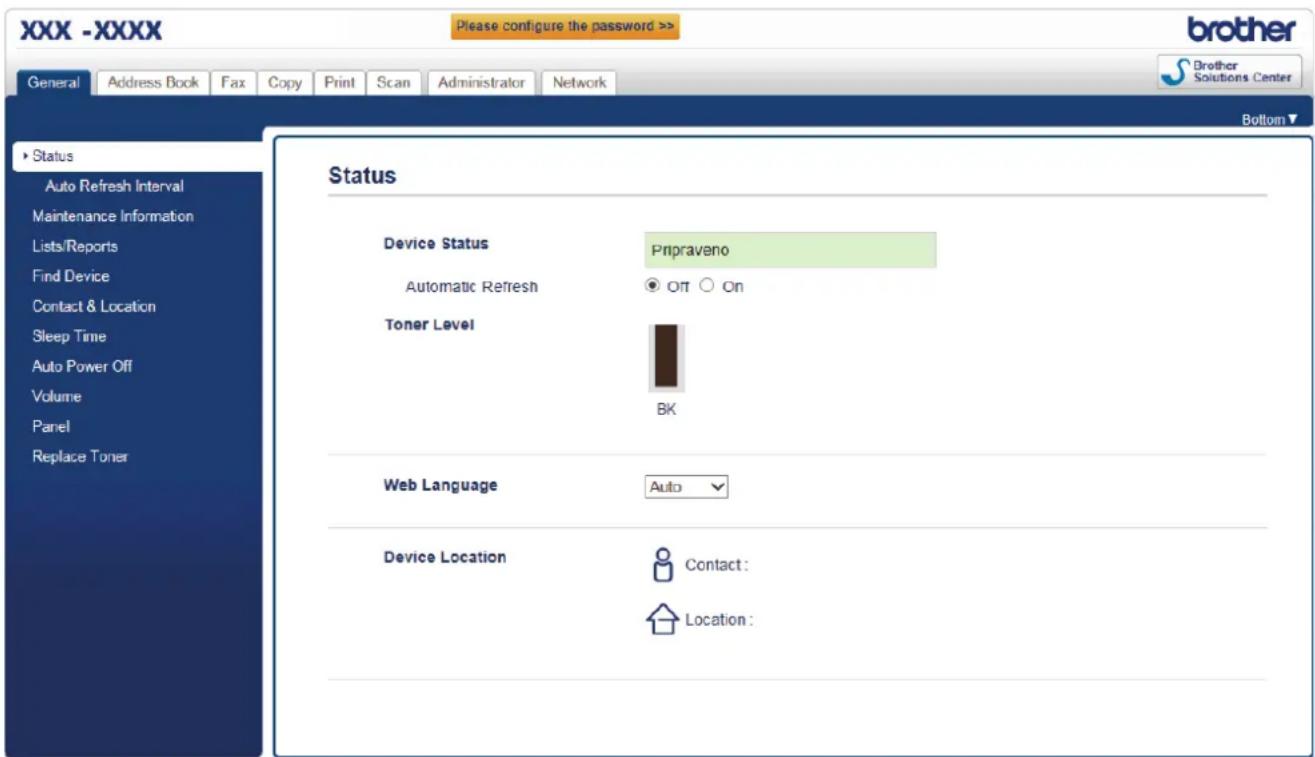Open Lists/Reports in sidebar
This screenshot has height=757, width=1315.
click(75, 246)
